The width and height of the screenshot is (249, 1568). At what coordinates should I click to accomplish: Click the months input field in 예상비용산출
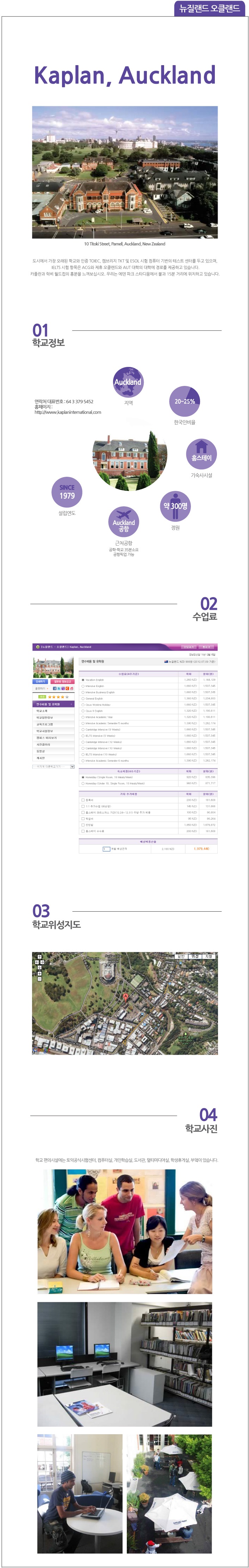point(106,849)
